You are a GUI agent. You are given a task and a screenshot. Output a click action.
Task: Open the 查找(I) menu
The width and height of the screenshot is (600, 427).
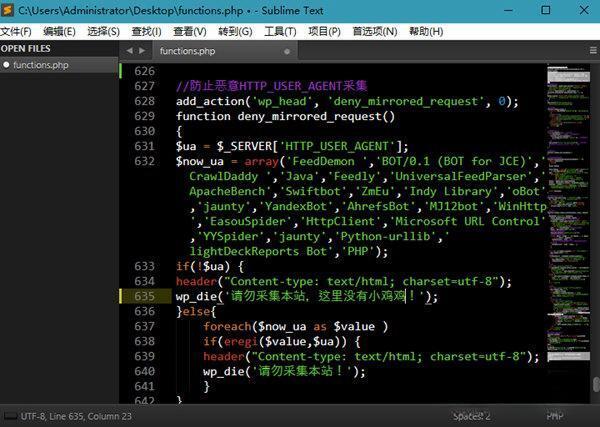point(145,31)
